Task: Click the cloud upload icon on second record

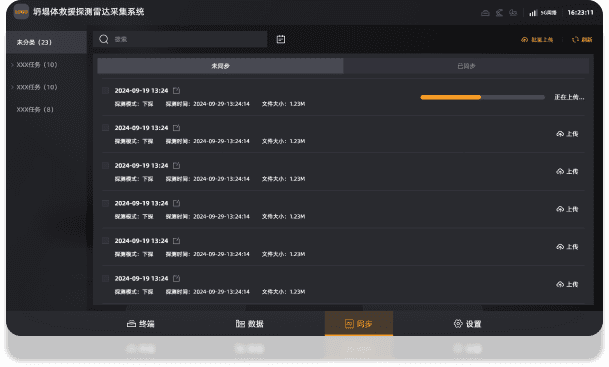Action: pos(560,134)
